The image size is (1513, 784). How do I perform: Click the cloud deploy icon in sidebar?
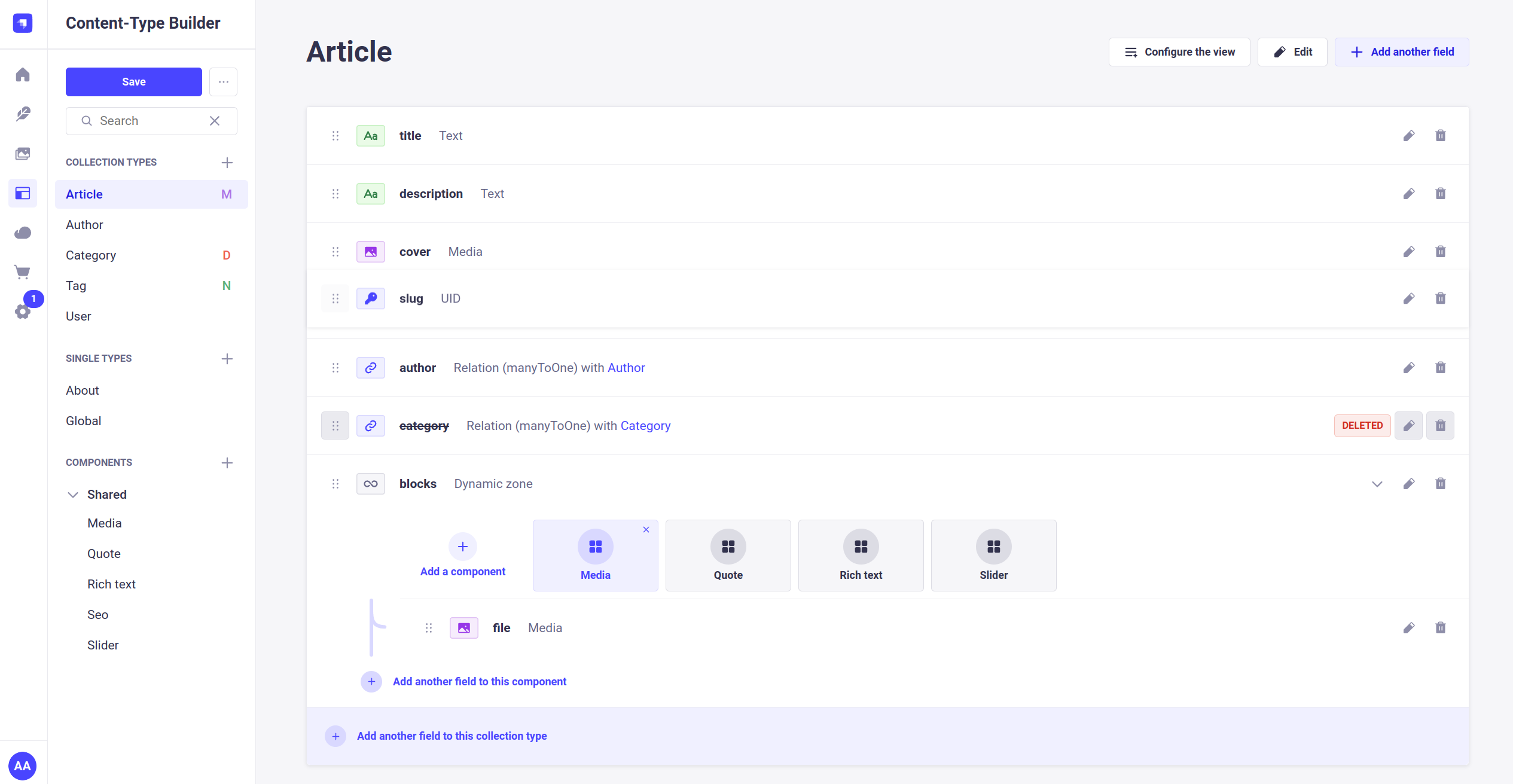point(23,233)
